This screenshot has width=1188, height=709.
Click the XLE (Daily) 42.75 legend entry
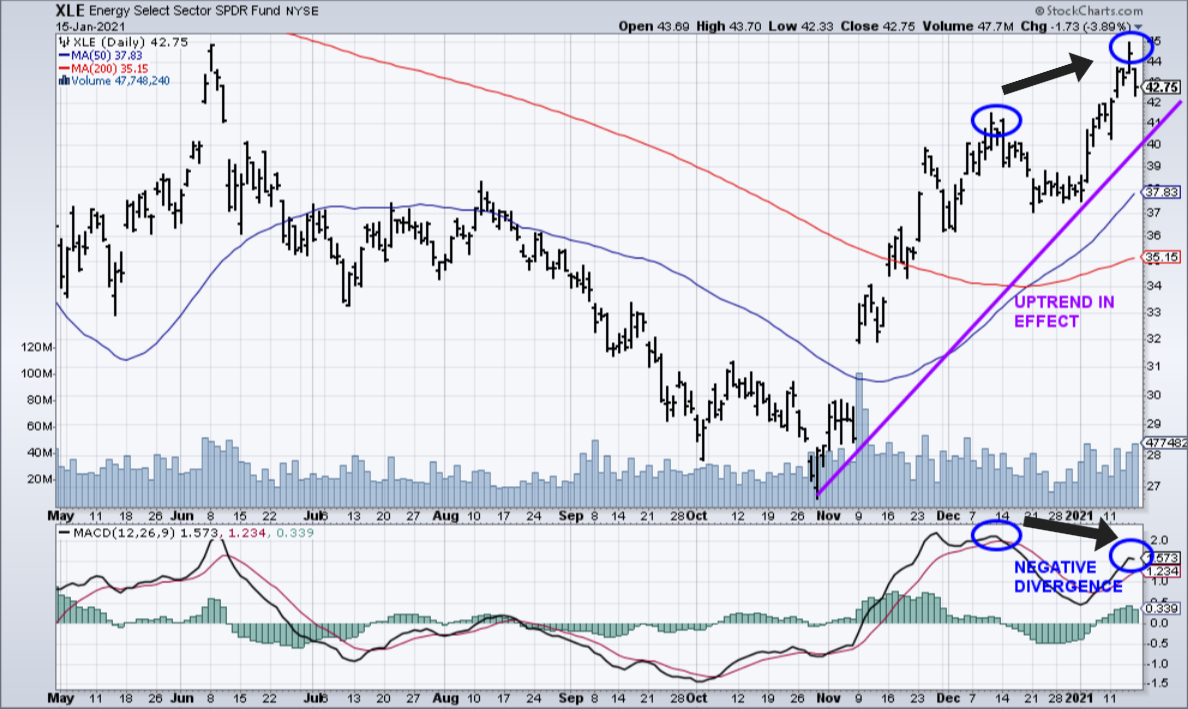coord(130,42)
